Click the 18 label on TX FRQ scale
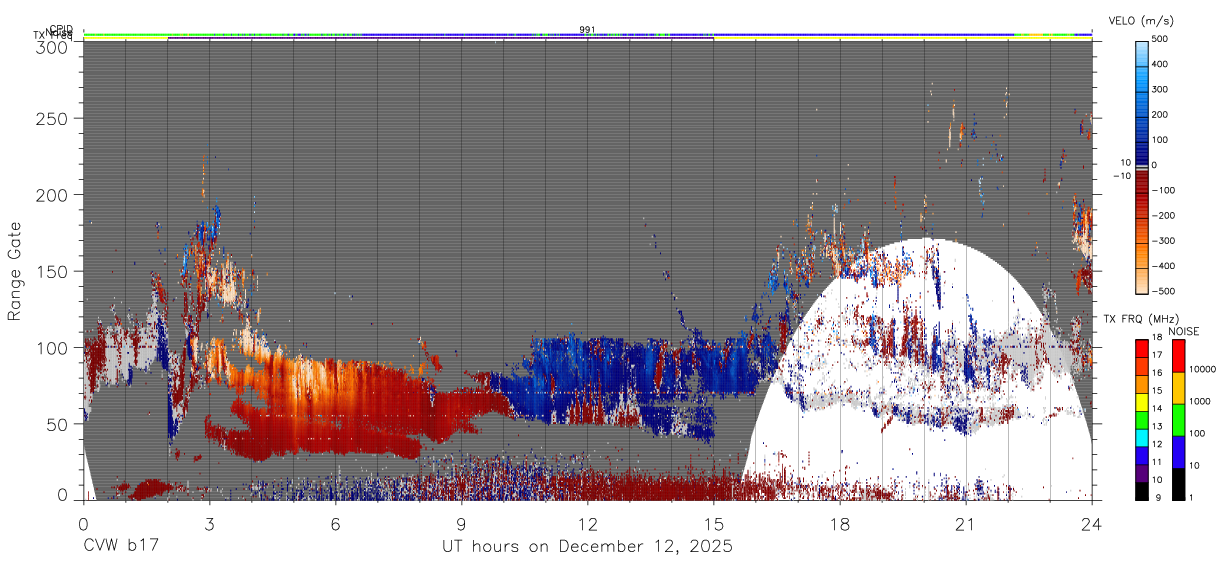The image size is (1228, 567). pos(1157,337)
